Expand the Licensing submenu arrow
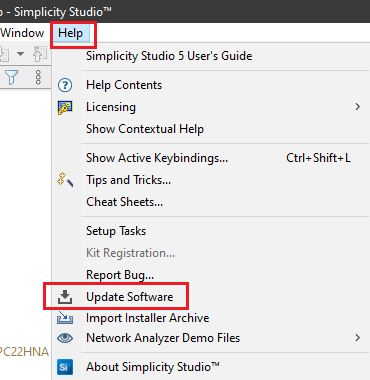The width and height of the screenshot is (370, 380). 357,107
